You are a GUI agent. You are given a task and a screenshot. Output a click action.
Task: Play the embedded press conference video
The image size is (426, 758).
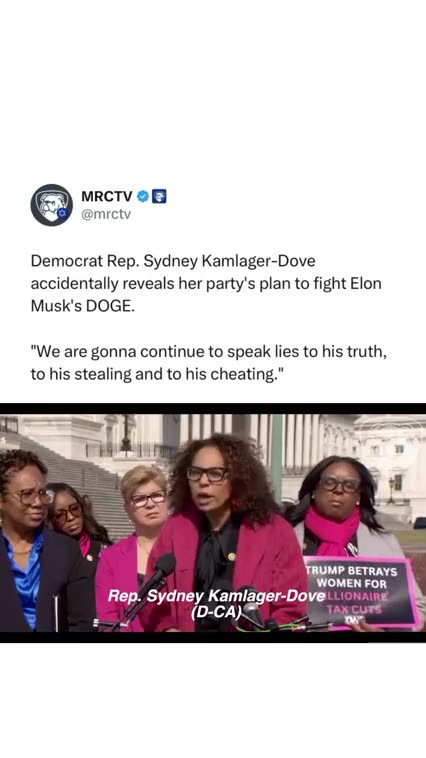pyautogui.click(x=213, y=523)
